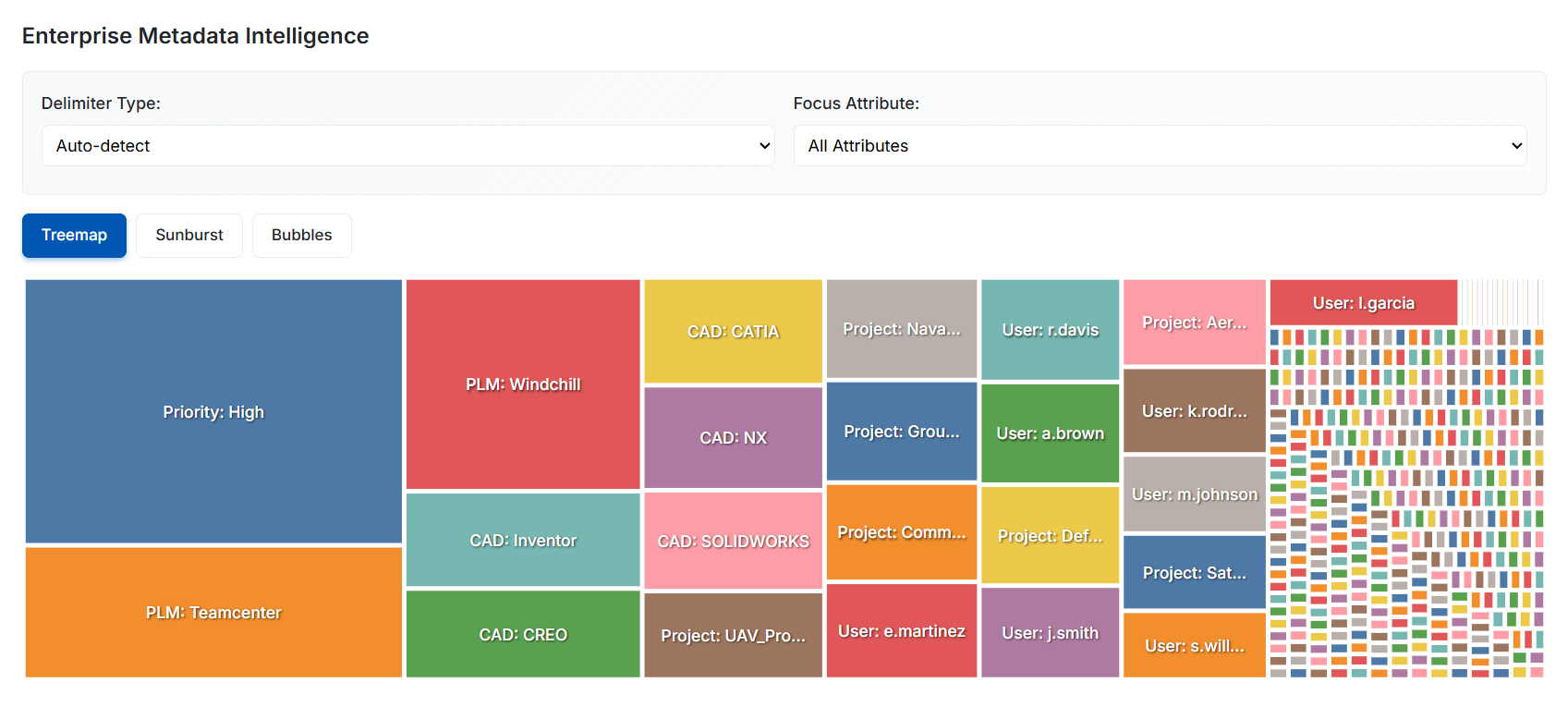
Task: Open the Delimiter Type dropdown
Action: tap(407, 146)
